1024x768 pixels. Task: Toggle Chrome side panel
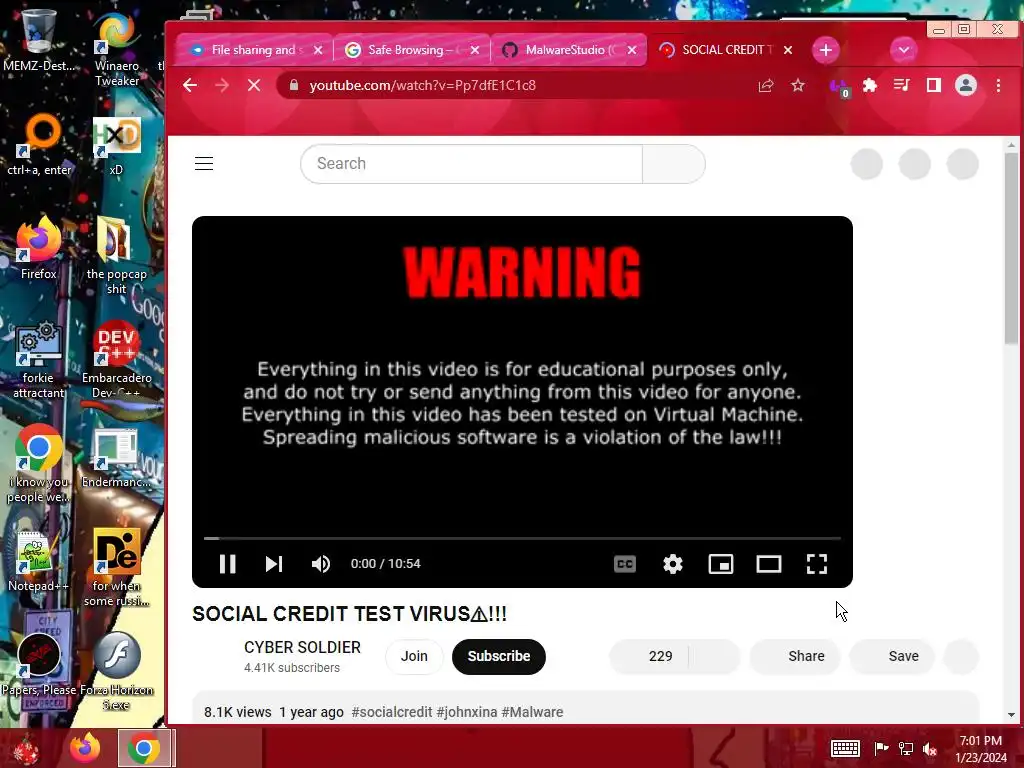(x=934, y=86)
